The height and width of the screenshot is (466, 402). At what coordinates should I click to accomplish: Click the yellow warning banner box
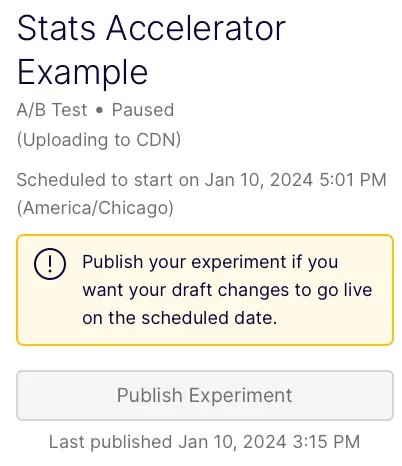205,290
